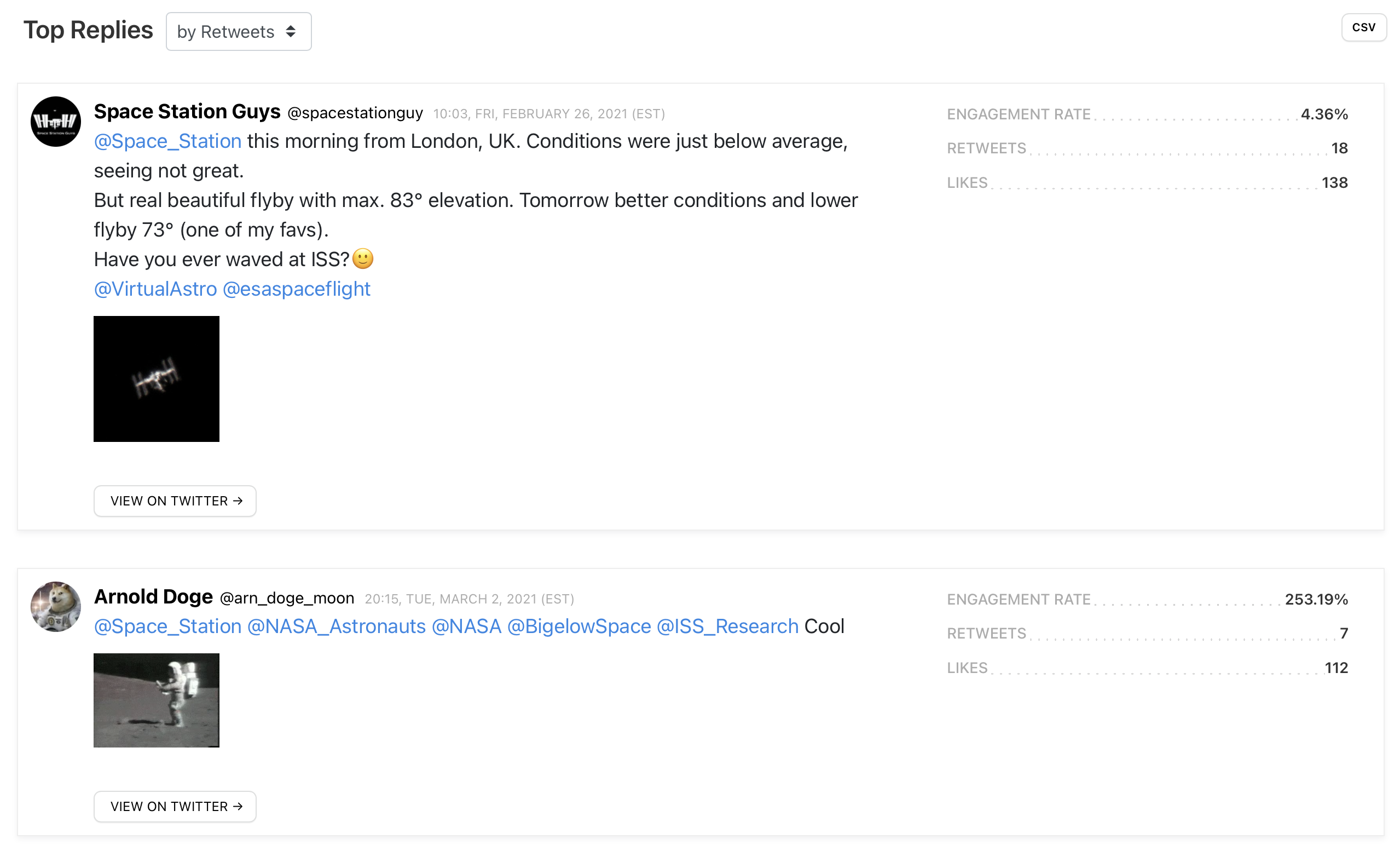Image resolution: width=1400 pixels, height=851 pixels.
Task: Click View on Twitter for Arnold Doge reply
Action: (x=175, y=806)
